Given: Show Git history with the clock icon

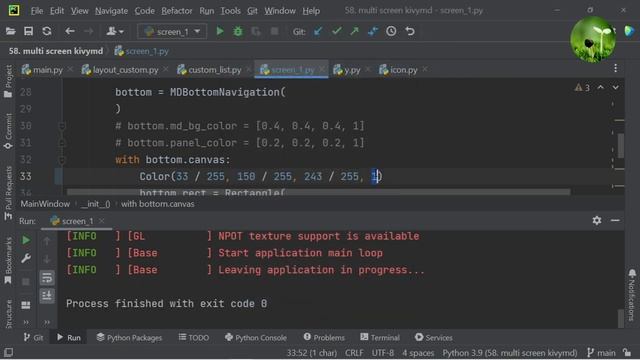Looking at the screenshot, I should click(x=391, y=31).
